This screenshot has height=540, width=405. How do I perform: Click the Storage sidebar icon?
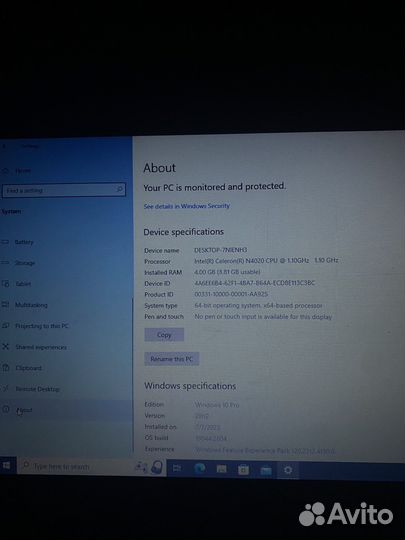coord(5,263)
